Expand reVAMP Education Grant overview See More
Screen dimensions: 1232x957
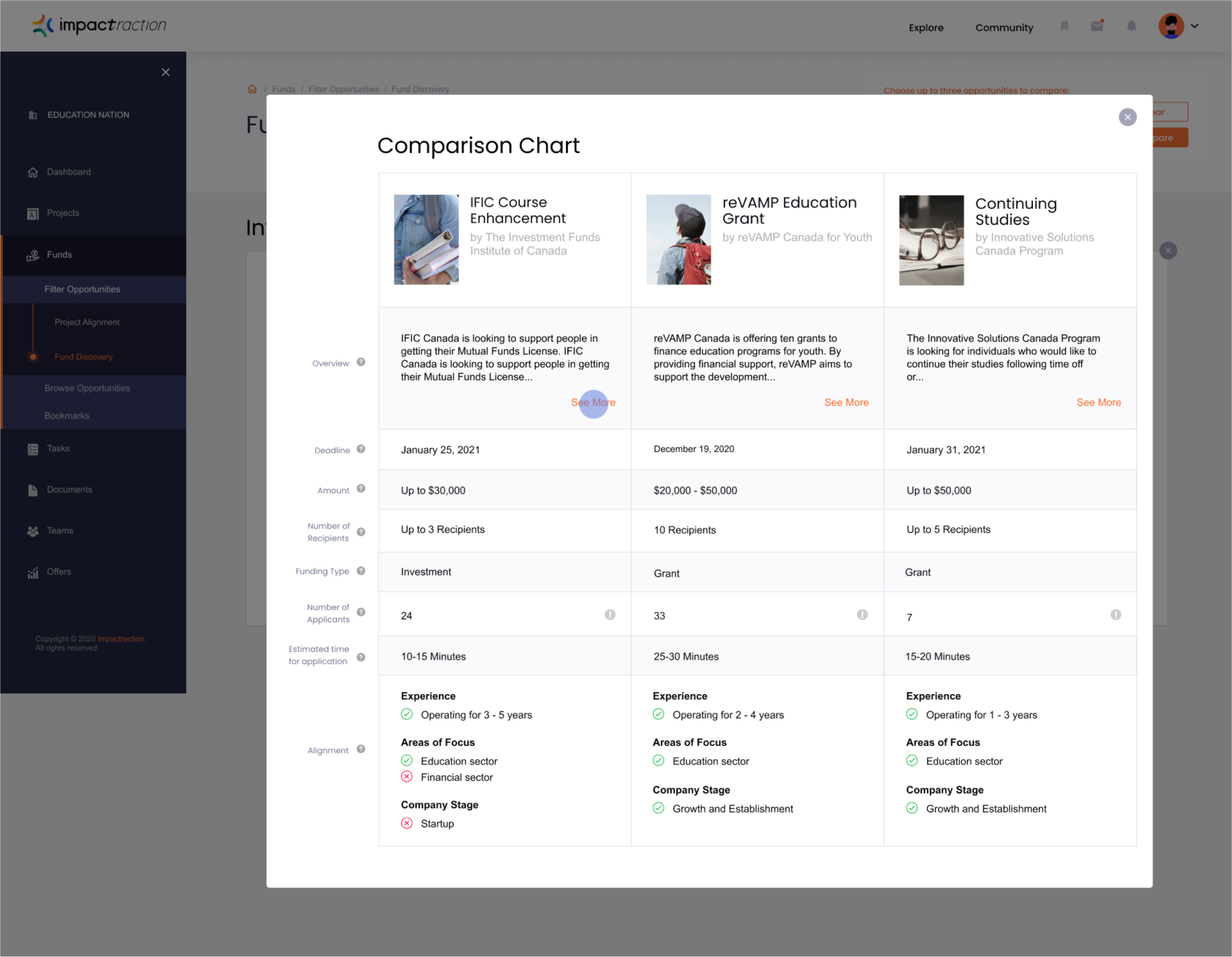click(x=846, y=402)
